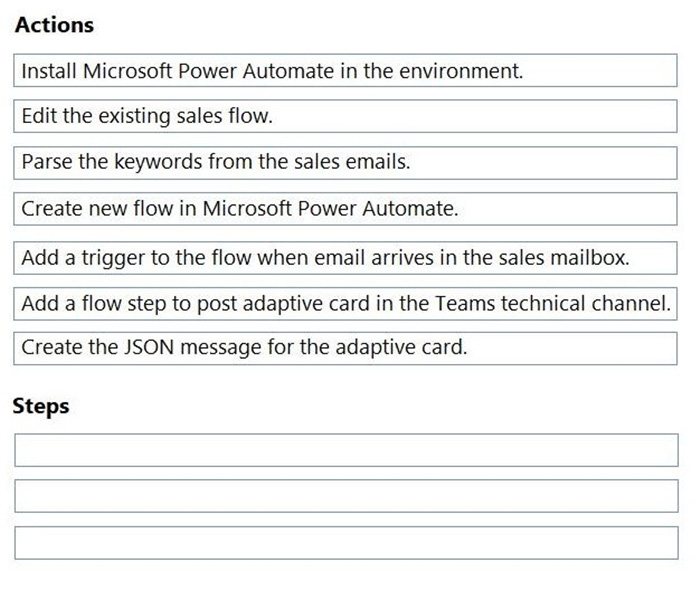Select 'Edit the existing sales flow' action

[x=346, y=116]
